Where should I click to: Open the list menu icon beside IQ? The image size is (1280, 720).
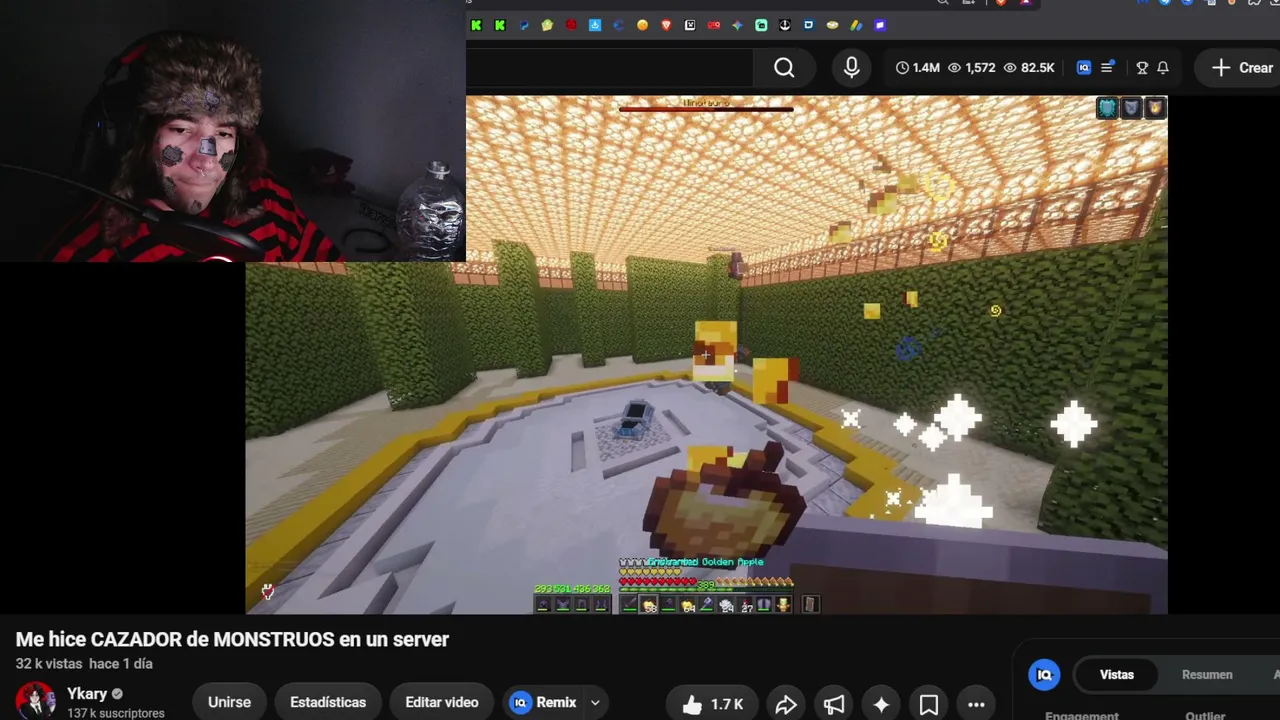1107,68
